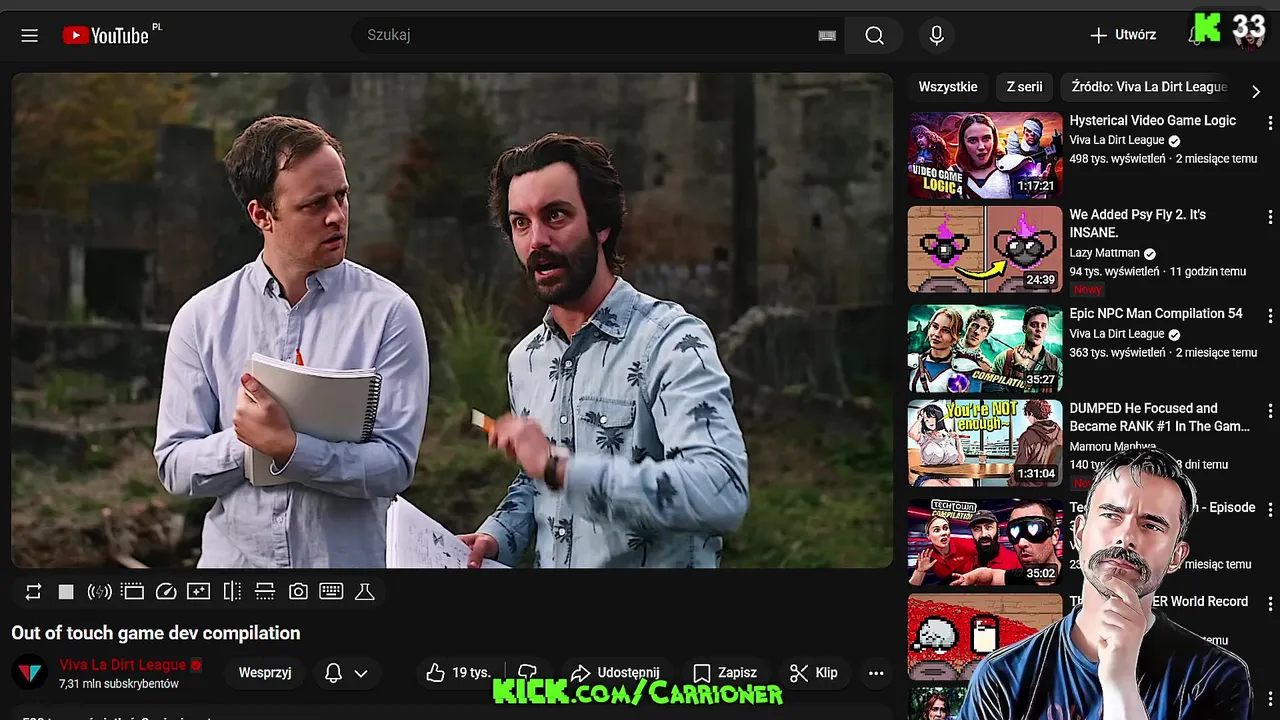Open the YouTube hamburger guide menu
Image resolution: width=1280 pixels, height=720 pixels.
point(29,35)
